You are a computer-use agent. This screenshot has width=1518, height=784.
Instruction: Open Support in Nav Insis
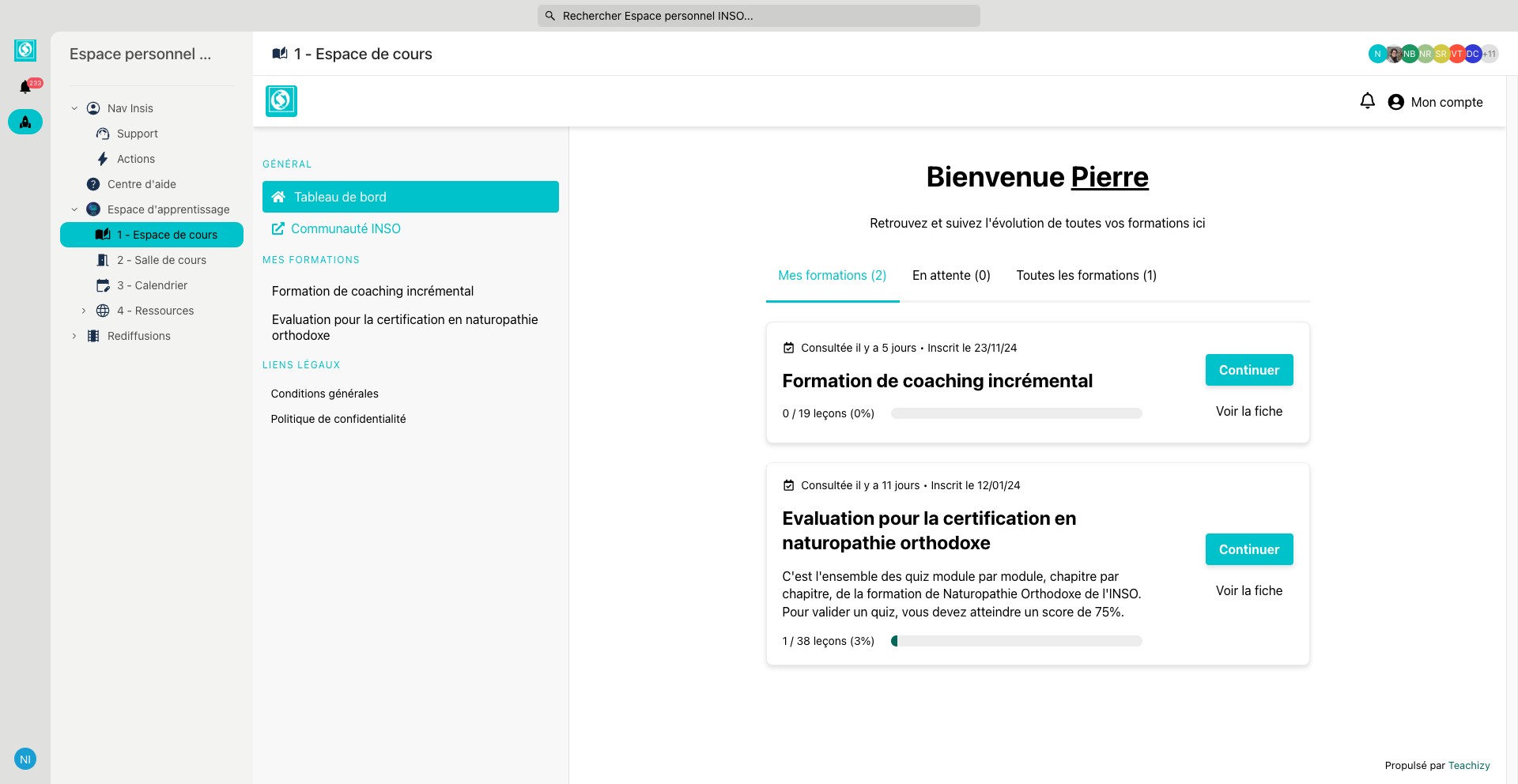(x=138, y=134)
